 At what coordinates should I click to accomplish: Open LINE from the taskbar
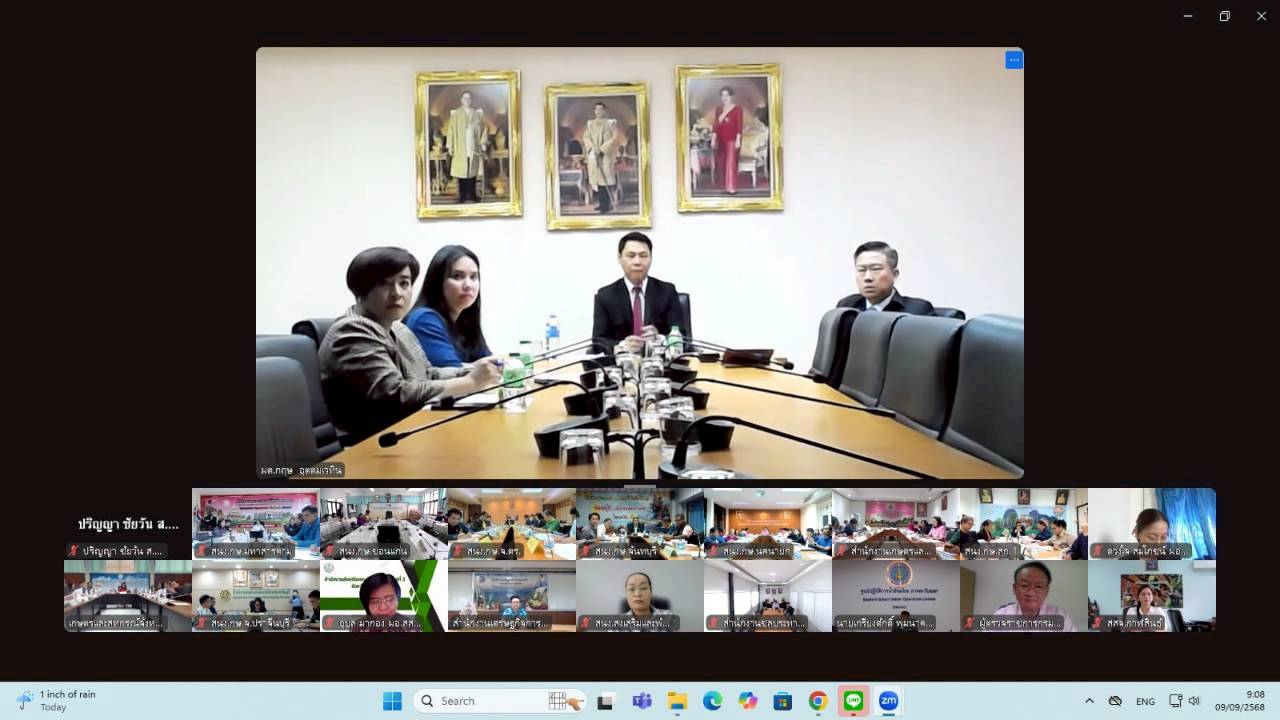(853, 701)
